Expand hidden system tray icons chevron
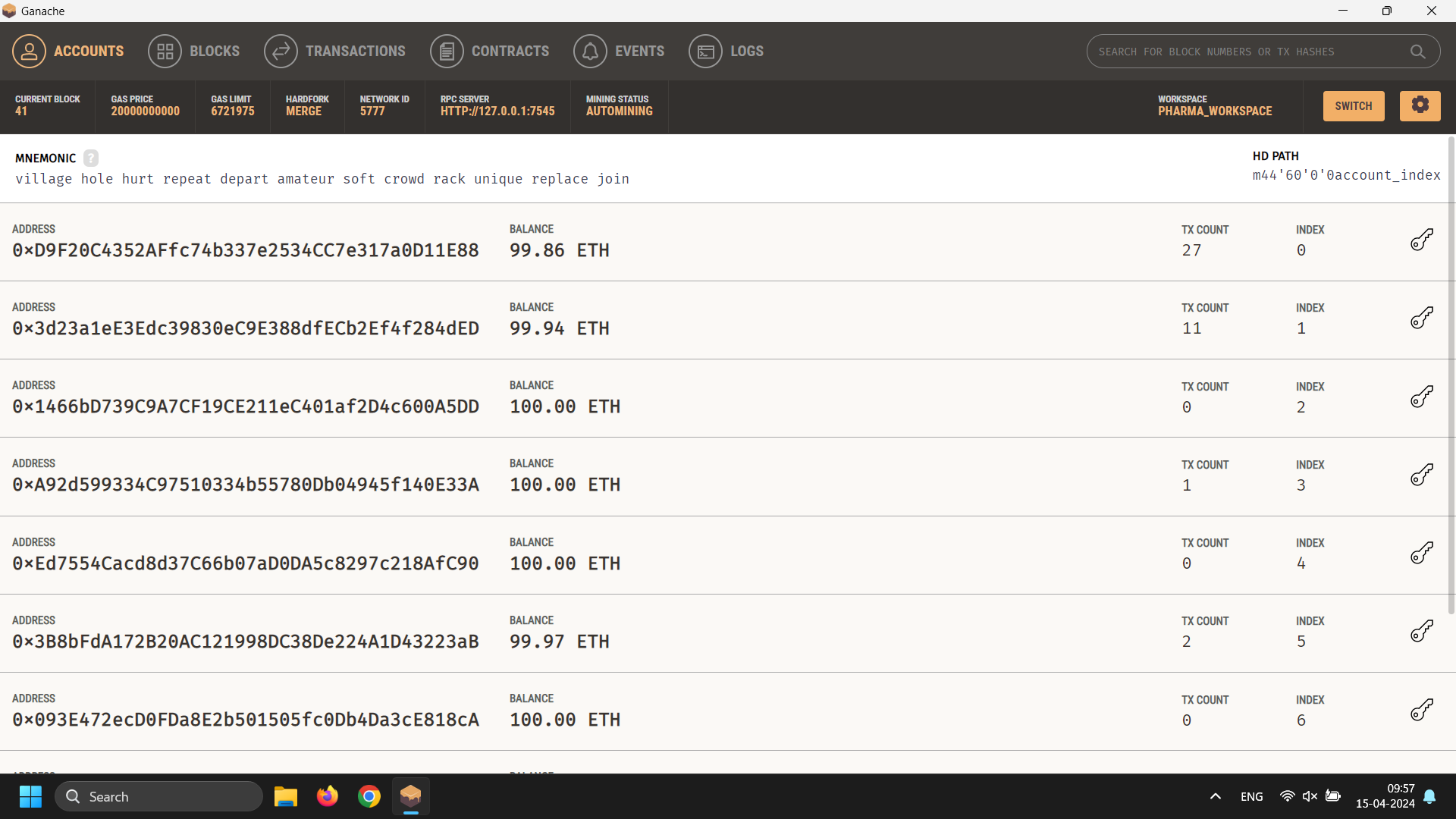The height and width of the screenshot is (819, 1456). [x=1215, y=796]
